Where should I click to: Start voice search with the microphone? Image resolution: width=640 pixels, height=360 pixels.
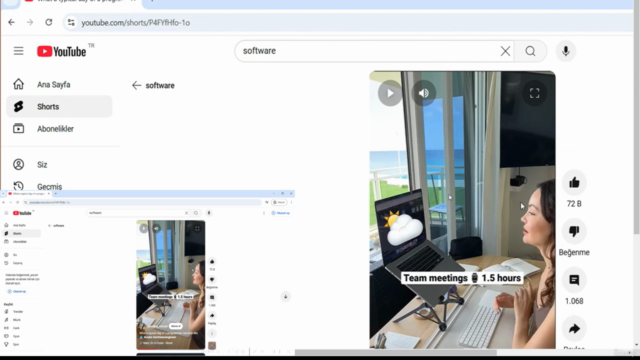pyautogui.click(x=566, y=51)
